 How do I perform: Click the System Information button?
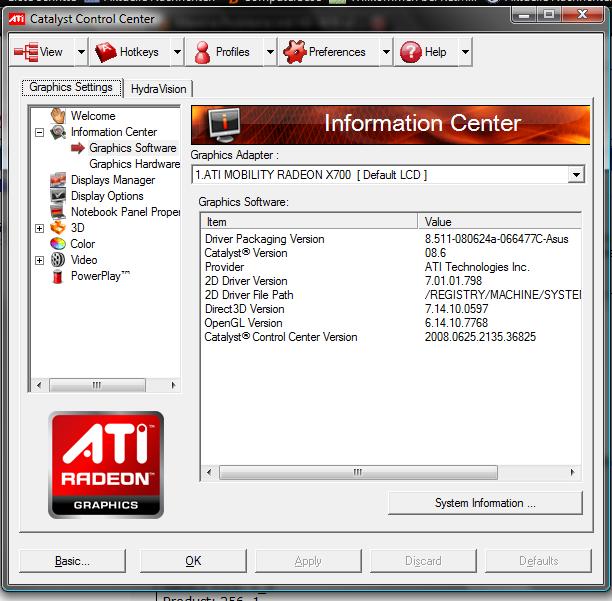[x=485, y=503]
